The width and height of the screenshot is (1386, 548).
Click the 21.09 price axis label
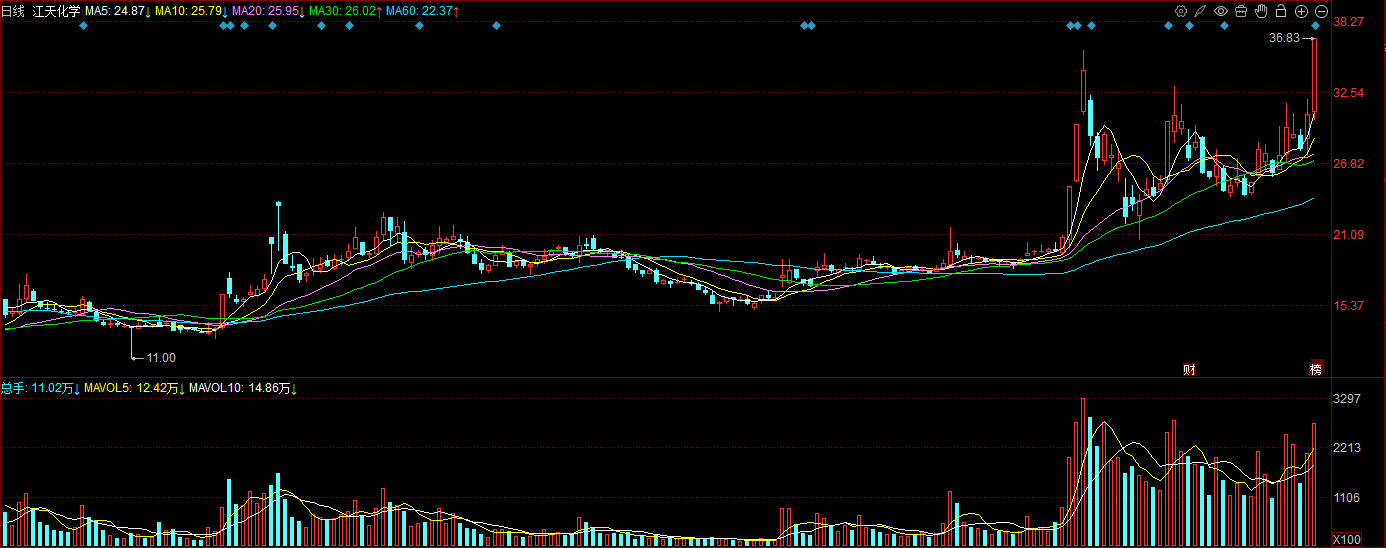pyautogui.click(x=1349, y=235)
